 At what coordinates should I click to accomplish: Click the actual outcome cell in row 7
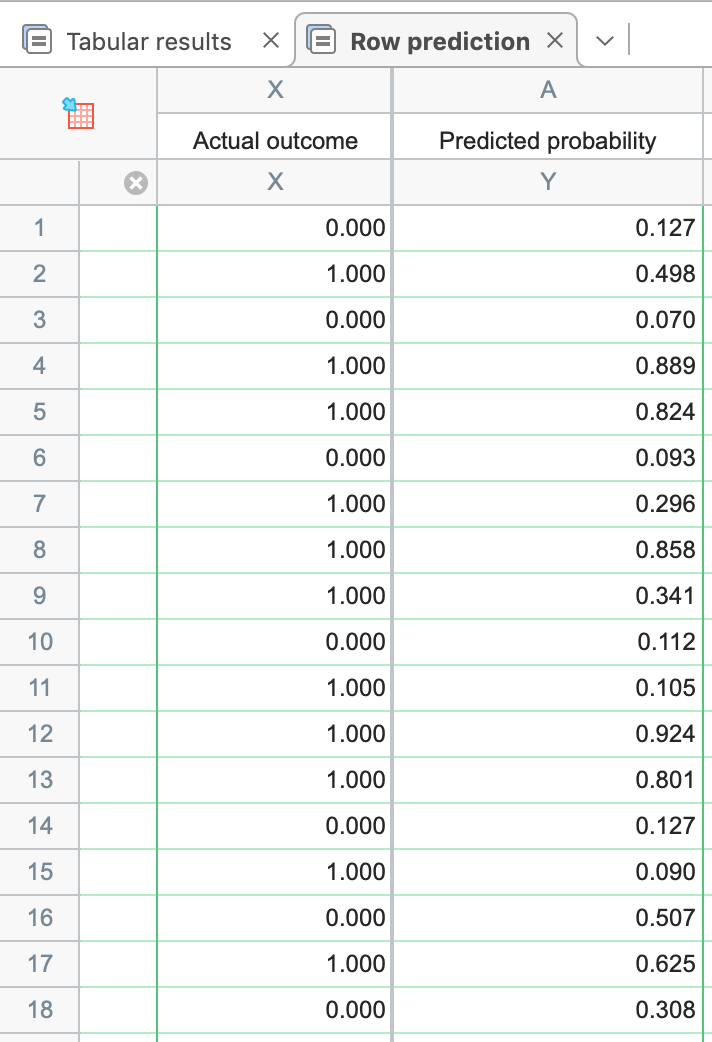[x=275, y=504]
